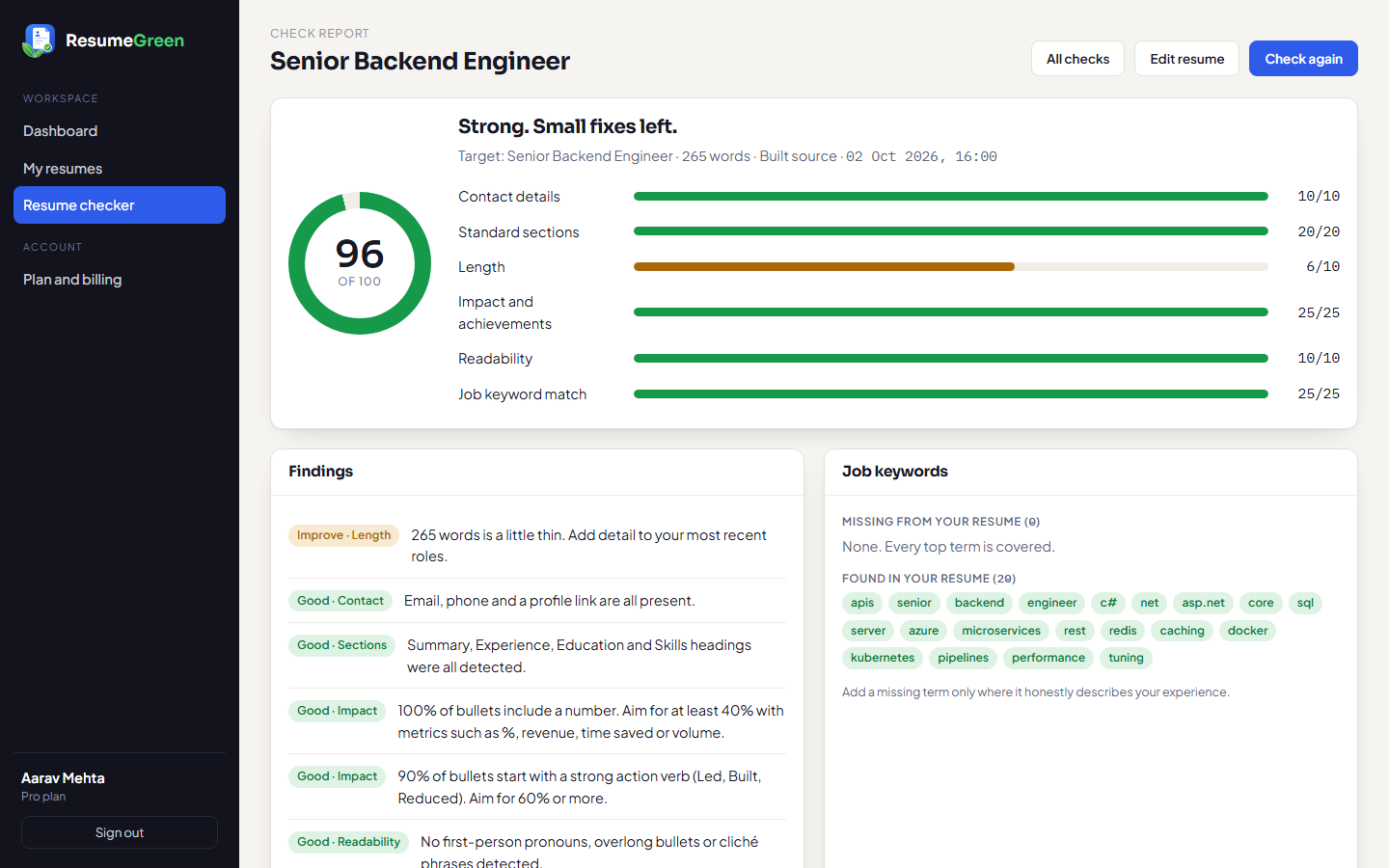
Task: Select the azure keyword chip
Action: coord(923,631)
